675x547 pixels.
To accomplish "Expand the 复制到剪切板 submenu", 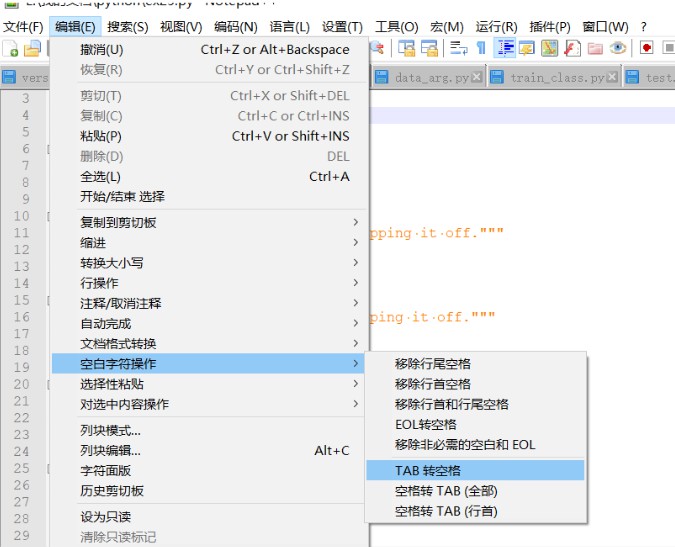I will pos(210,222).
